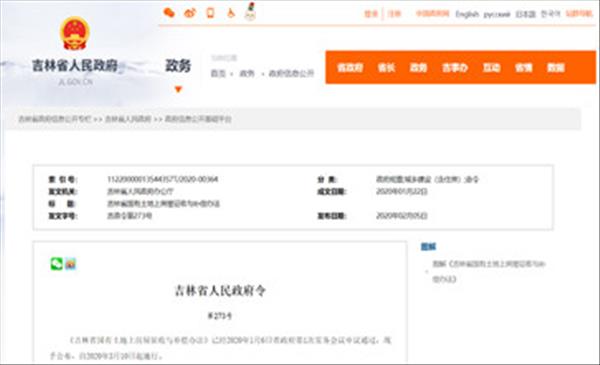Click the 发文机关 value 吉林省人民政府办公厅
Screen dimensions: 600x365
(140, 191)
